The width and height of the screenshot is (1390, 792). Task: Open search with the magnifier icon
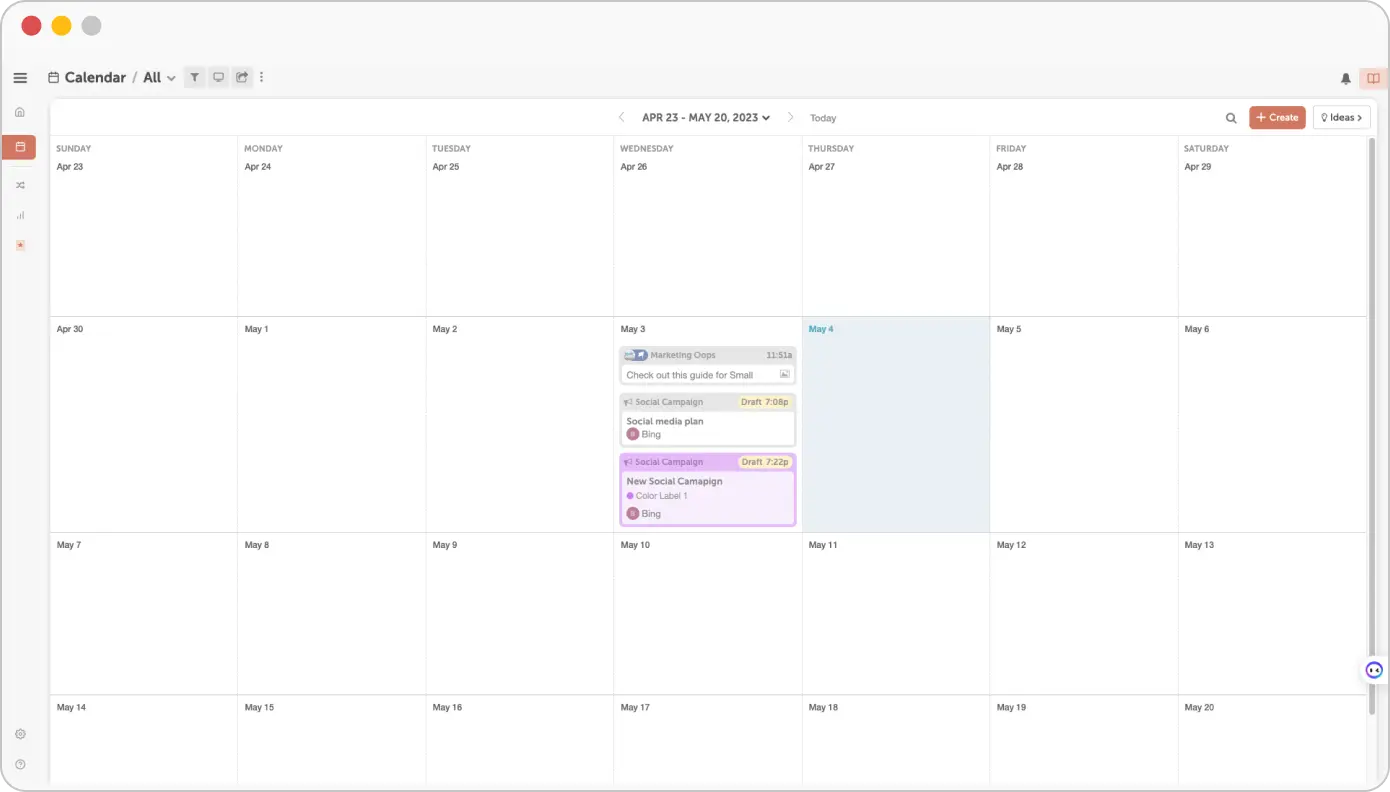point(1231,117)
